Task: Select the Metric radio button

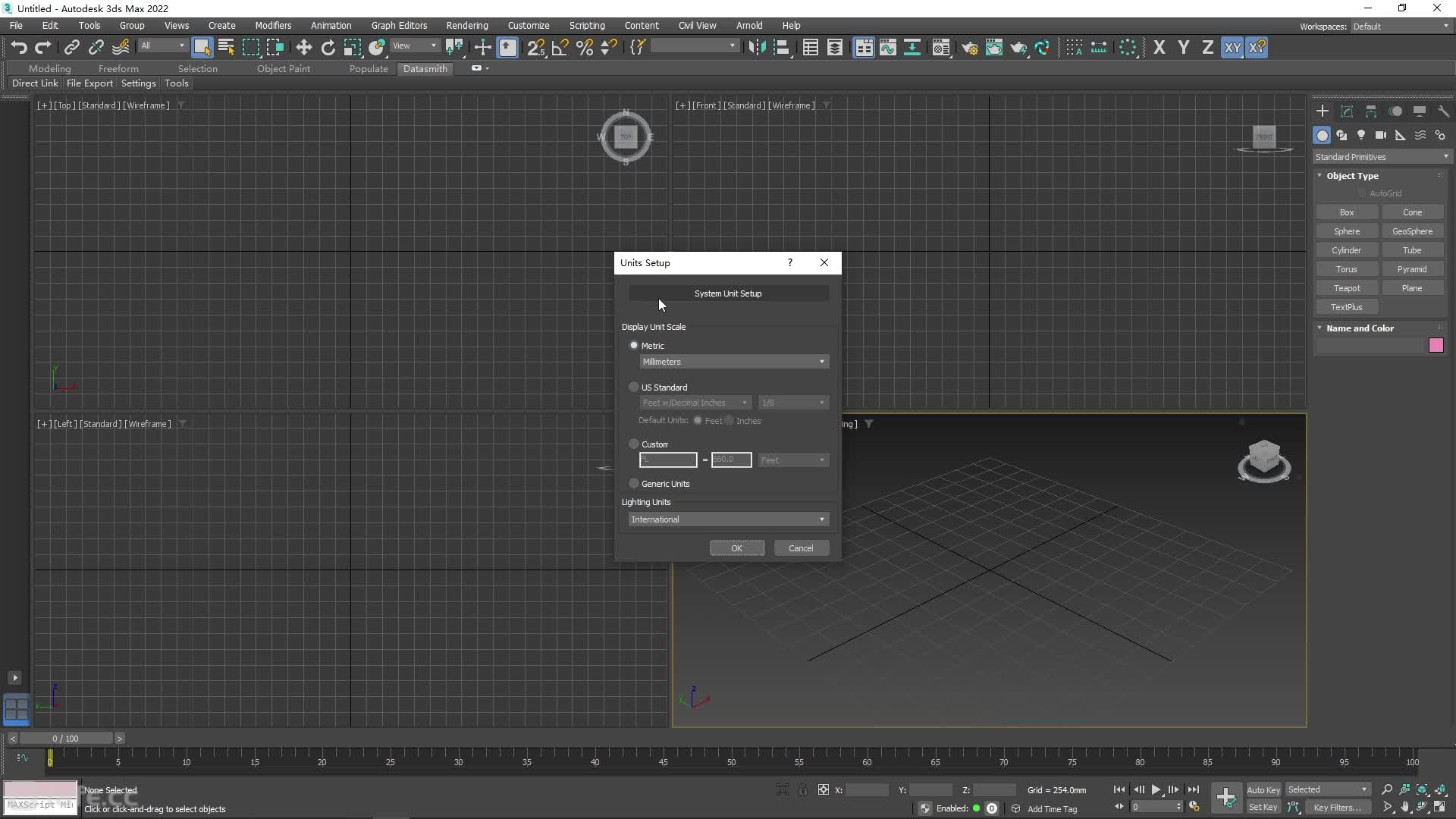Action: (x=634, y=345)
